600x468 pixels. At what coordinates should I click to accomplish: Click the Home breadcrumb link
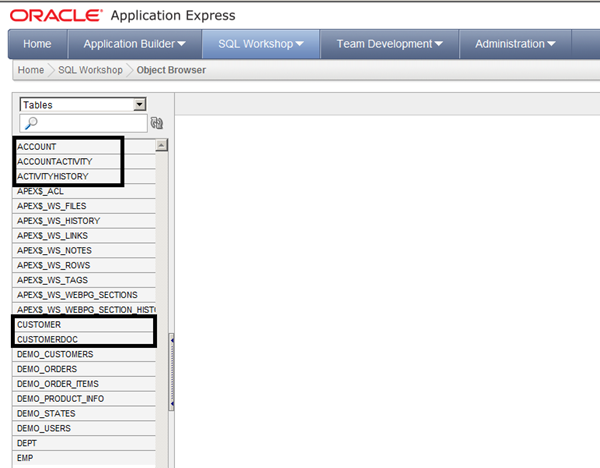pos(31,70)
